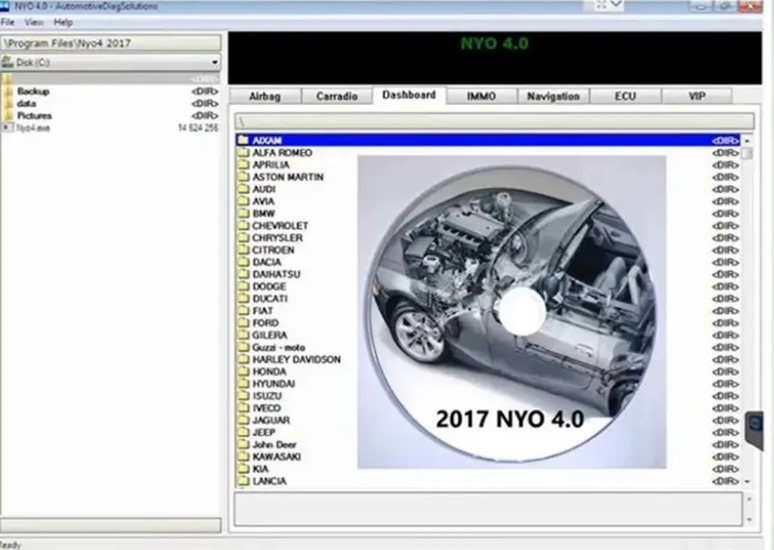
Task: Open the File menu
Action: (x=8, y=22)
